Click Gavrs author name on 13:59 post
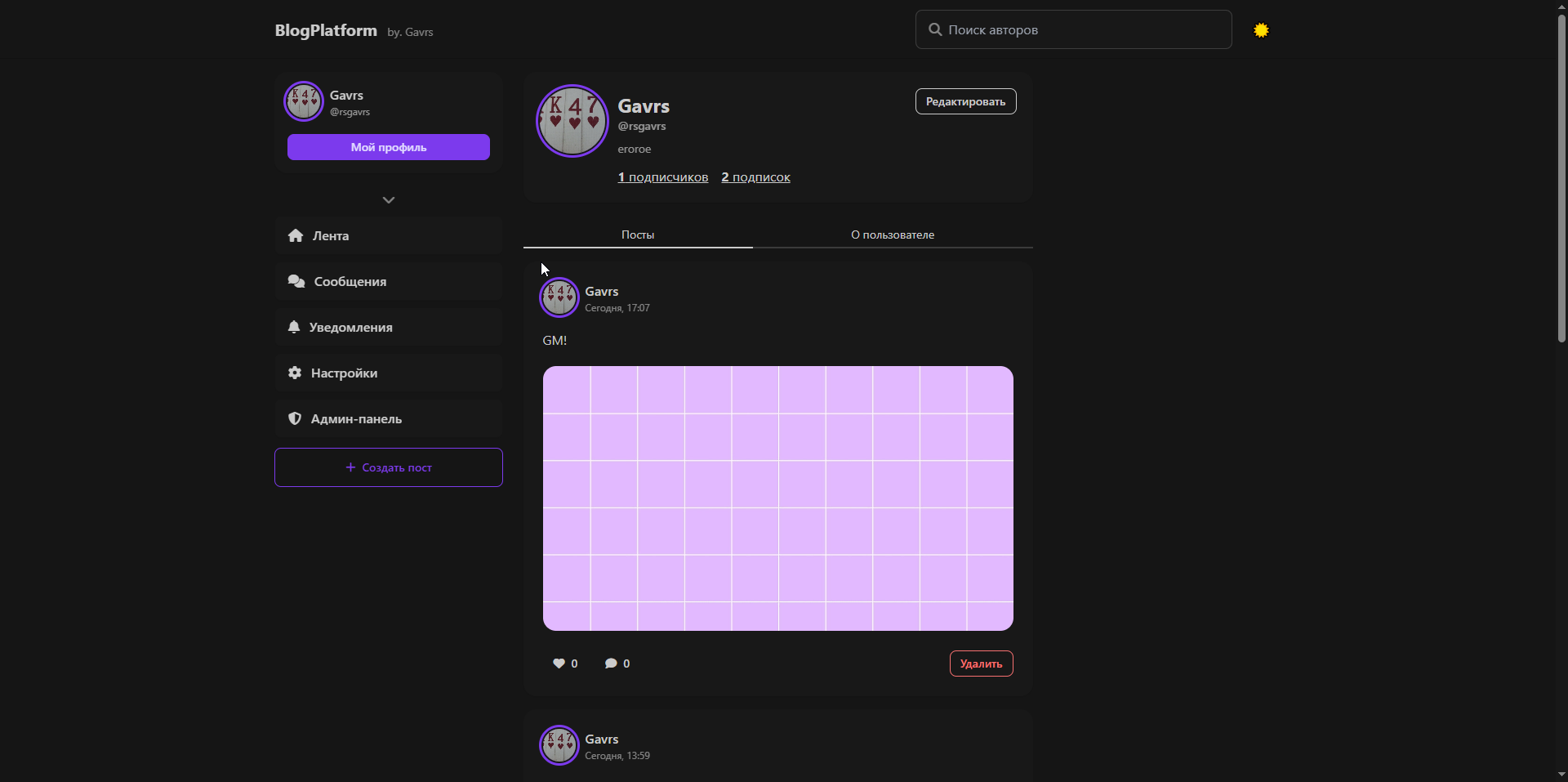Image resolution: width=1568 pixels, height=782 pixels. (602, 739)
